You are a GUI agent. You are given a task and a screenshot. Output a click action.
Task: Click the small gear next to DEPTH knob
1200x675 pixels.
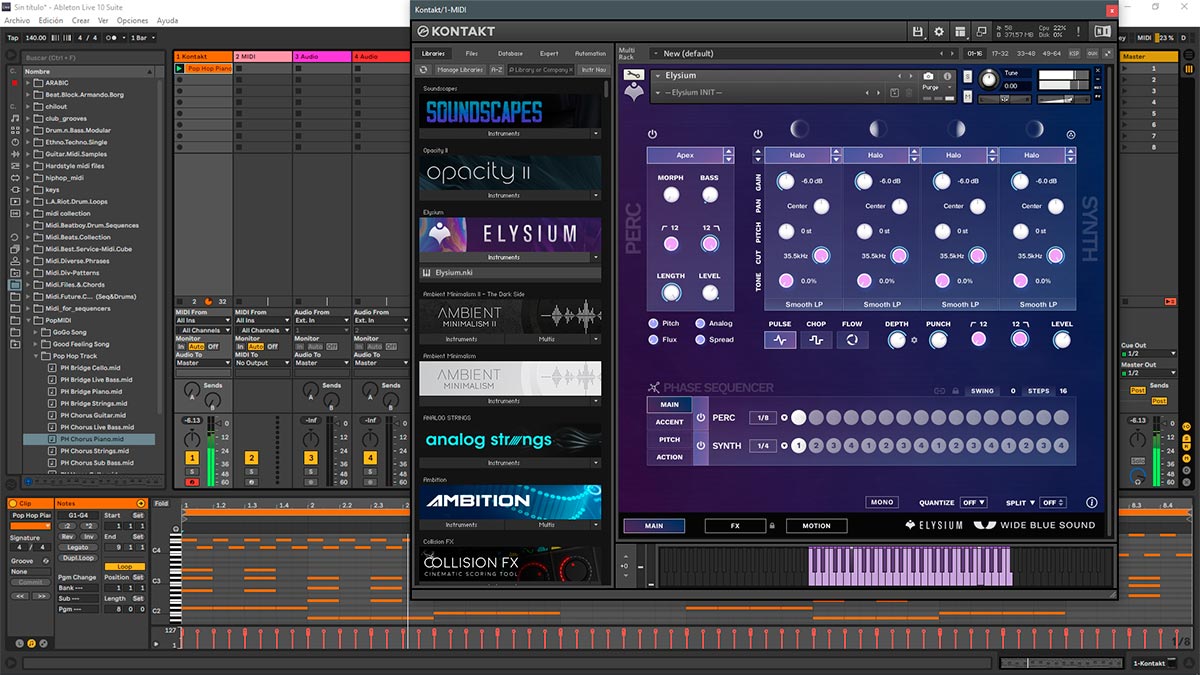(x=914, y=340)
